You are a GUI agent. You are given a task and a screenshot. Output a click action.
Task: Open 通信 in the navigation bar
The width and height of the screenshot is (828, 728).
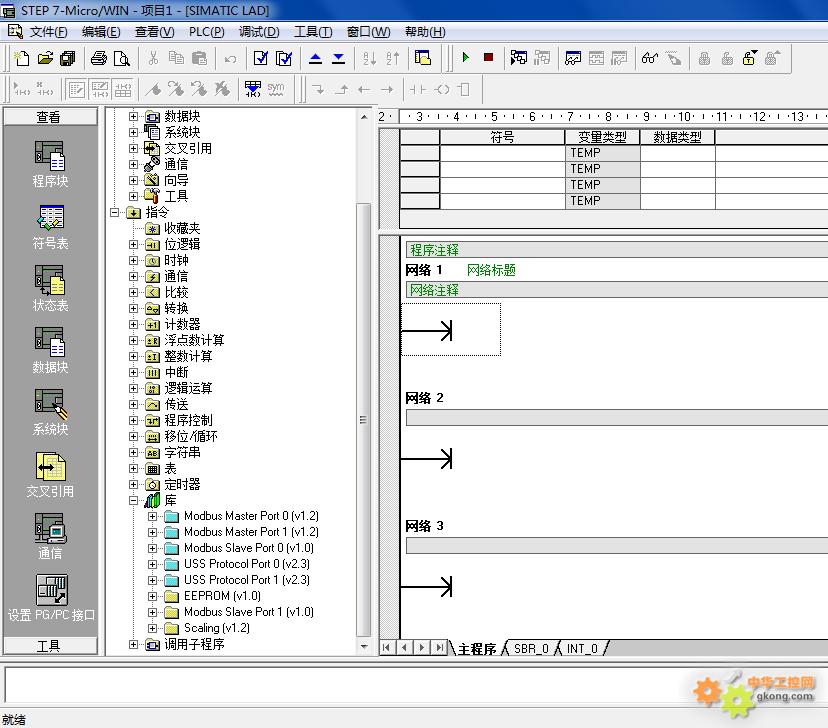50,536
